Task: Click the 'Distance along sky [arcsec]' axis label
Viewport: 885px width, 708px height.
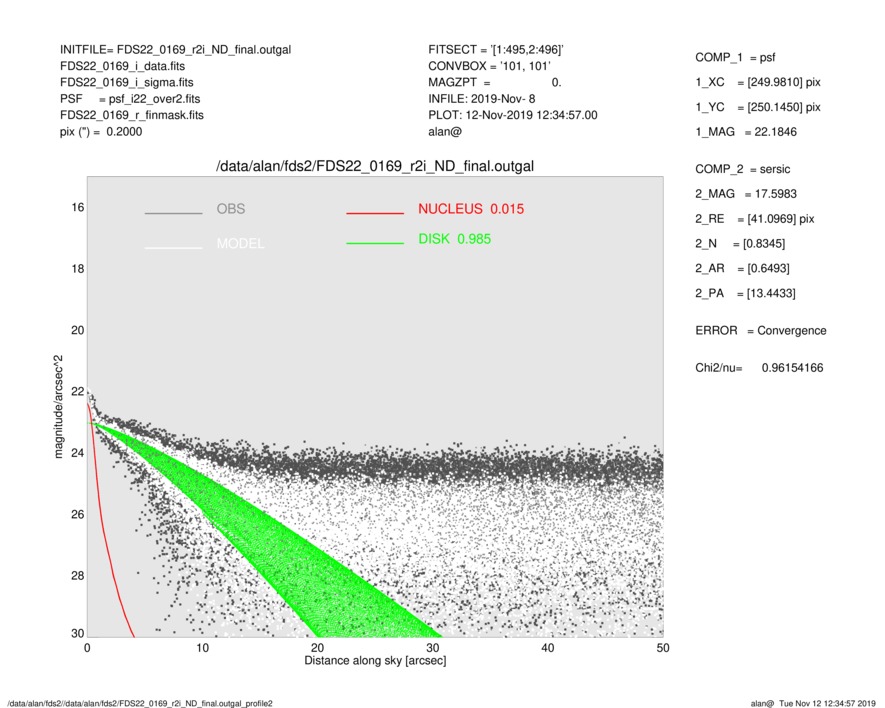Action: pos(375,662)
